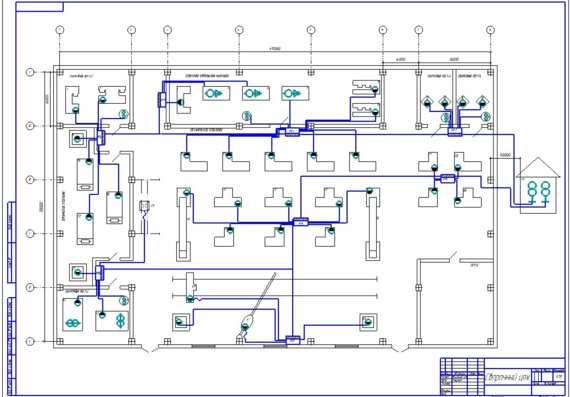Select the left long gantry machine outline
The width and height of the screenshot is (570, 397).
pos(183,225)
